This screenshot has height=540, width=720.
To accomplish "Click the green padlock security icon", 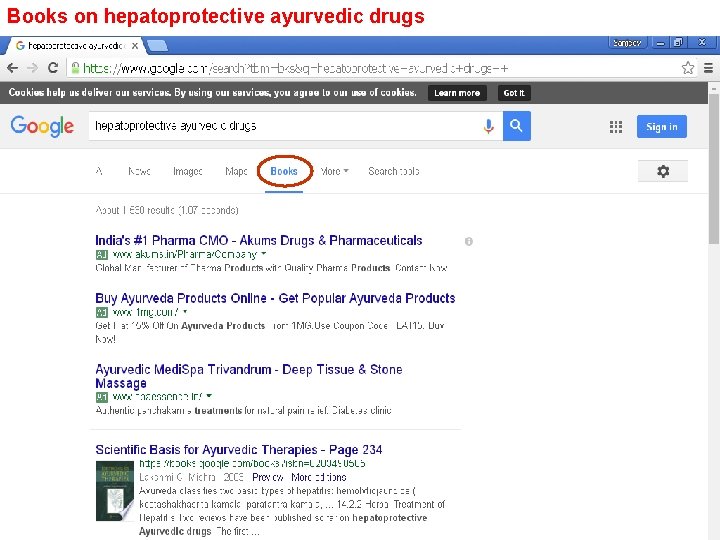I will [75, 68].
